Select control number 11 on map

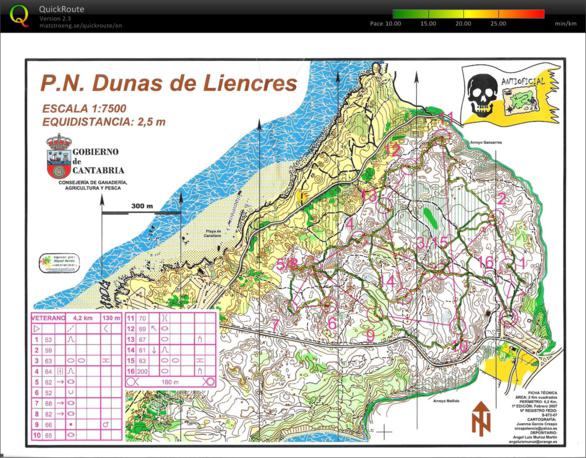[x=446, y=118]
